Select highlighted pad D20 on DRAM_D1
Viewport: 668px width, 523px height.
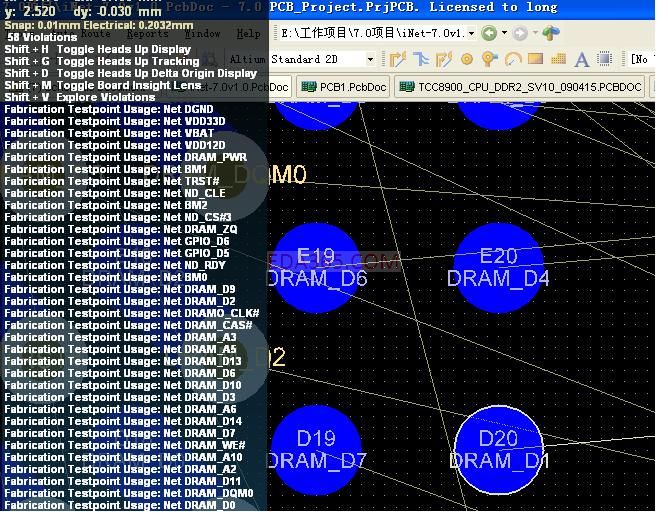498,450
